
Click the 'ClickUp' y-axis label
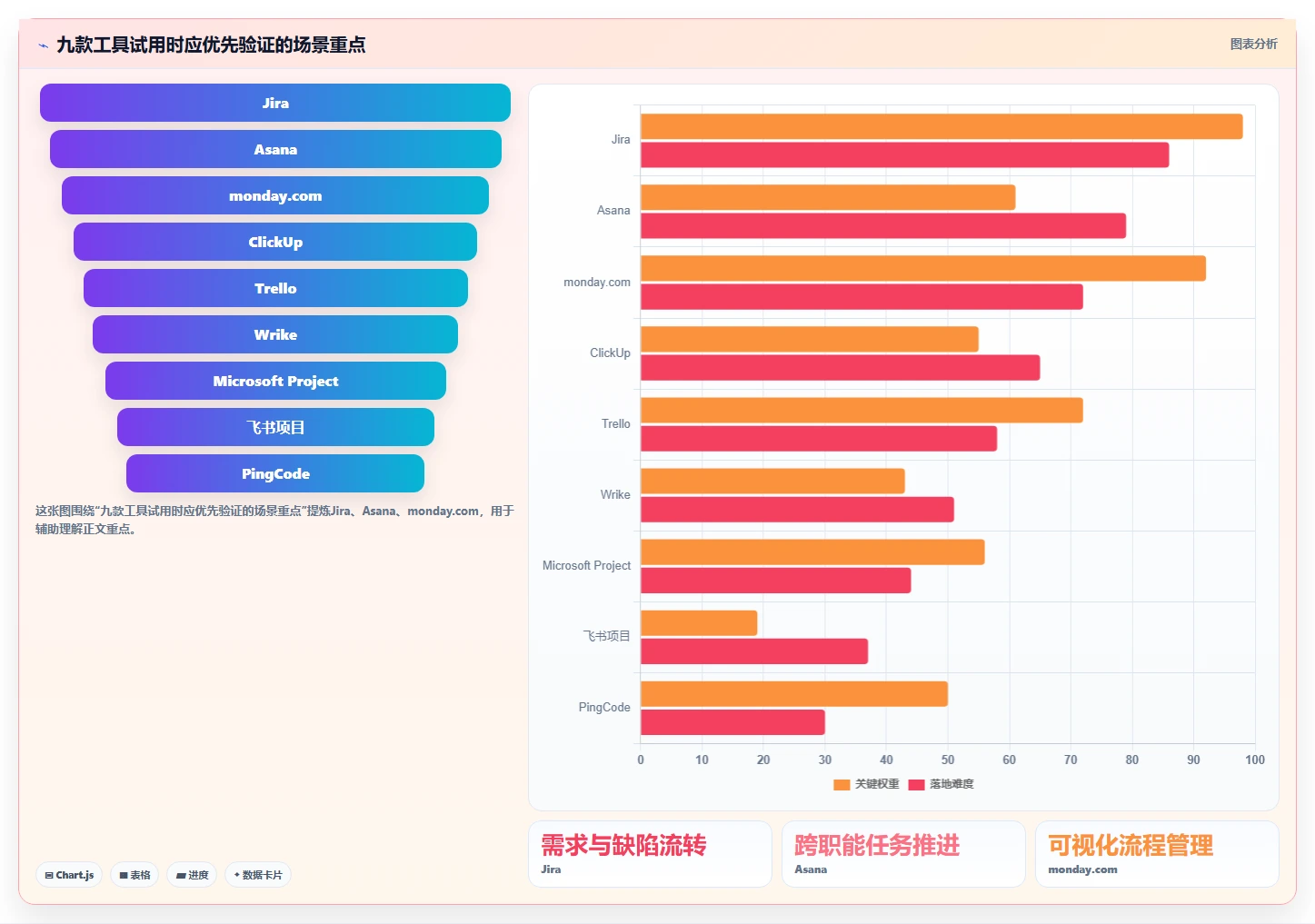[x=610, y=353]
